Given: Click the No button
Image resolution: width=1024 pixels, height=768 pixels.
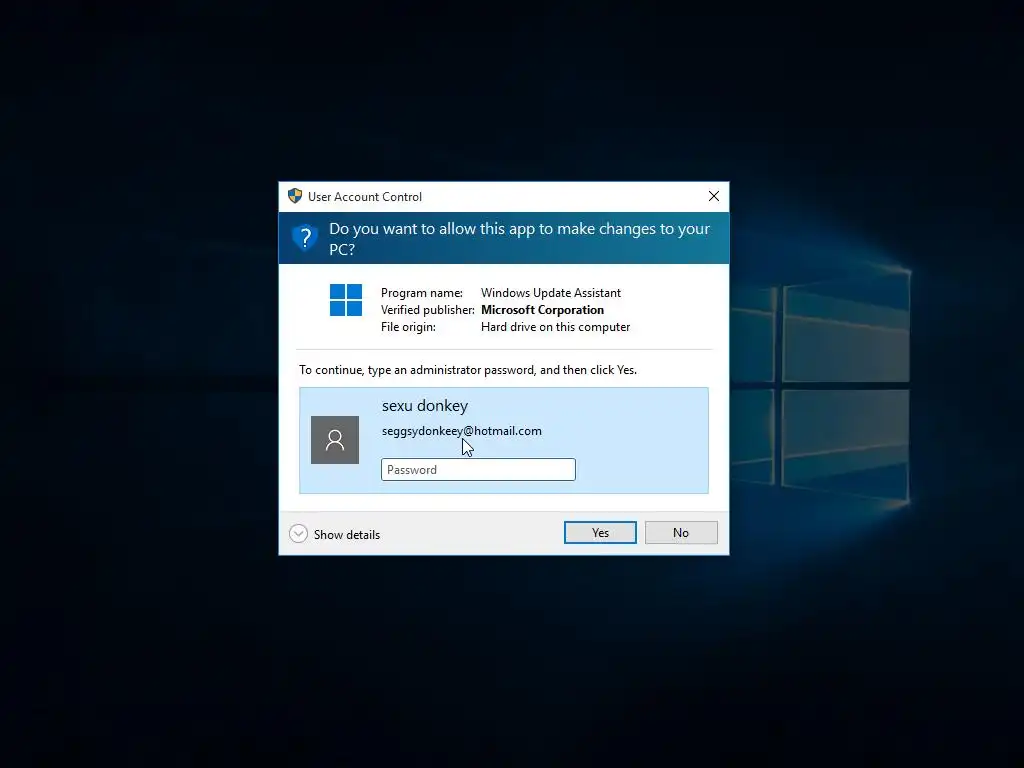Looking at the screenshot, I should tap(681, 532).
